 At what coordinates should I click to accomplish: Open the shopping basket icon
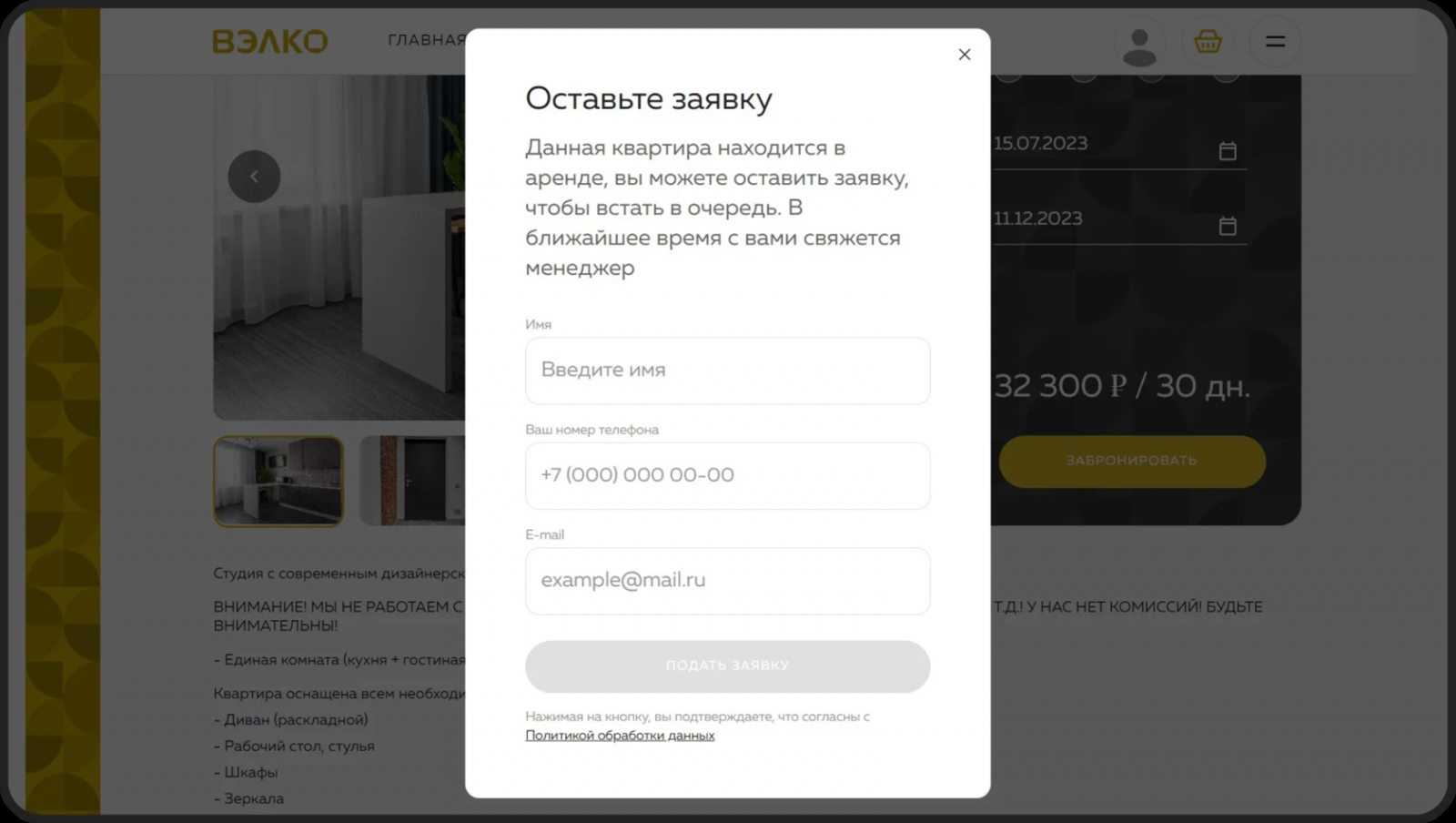point(1208,42)
